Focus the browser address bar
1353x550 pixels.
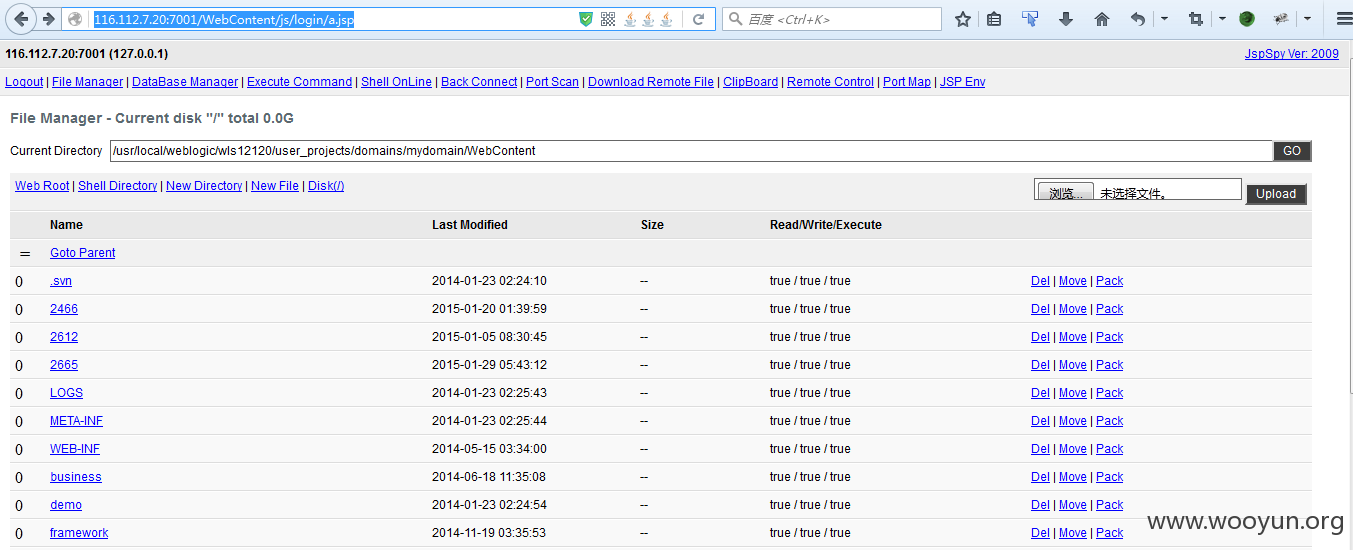333,19
